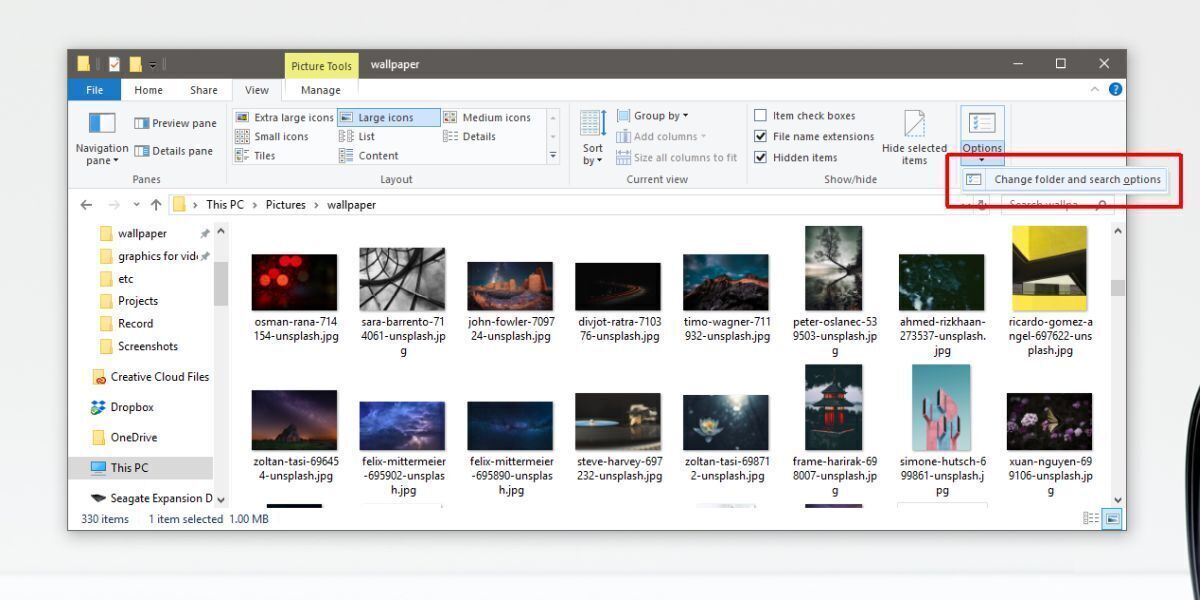The image size is (1200, 600).
Task: Open the Preview pane
Action: [x=175, y=122]
